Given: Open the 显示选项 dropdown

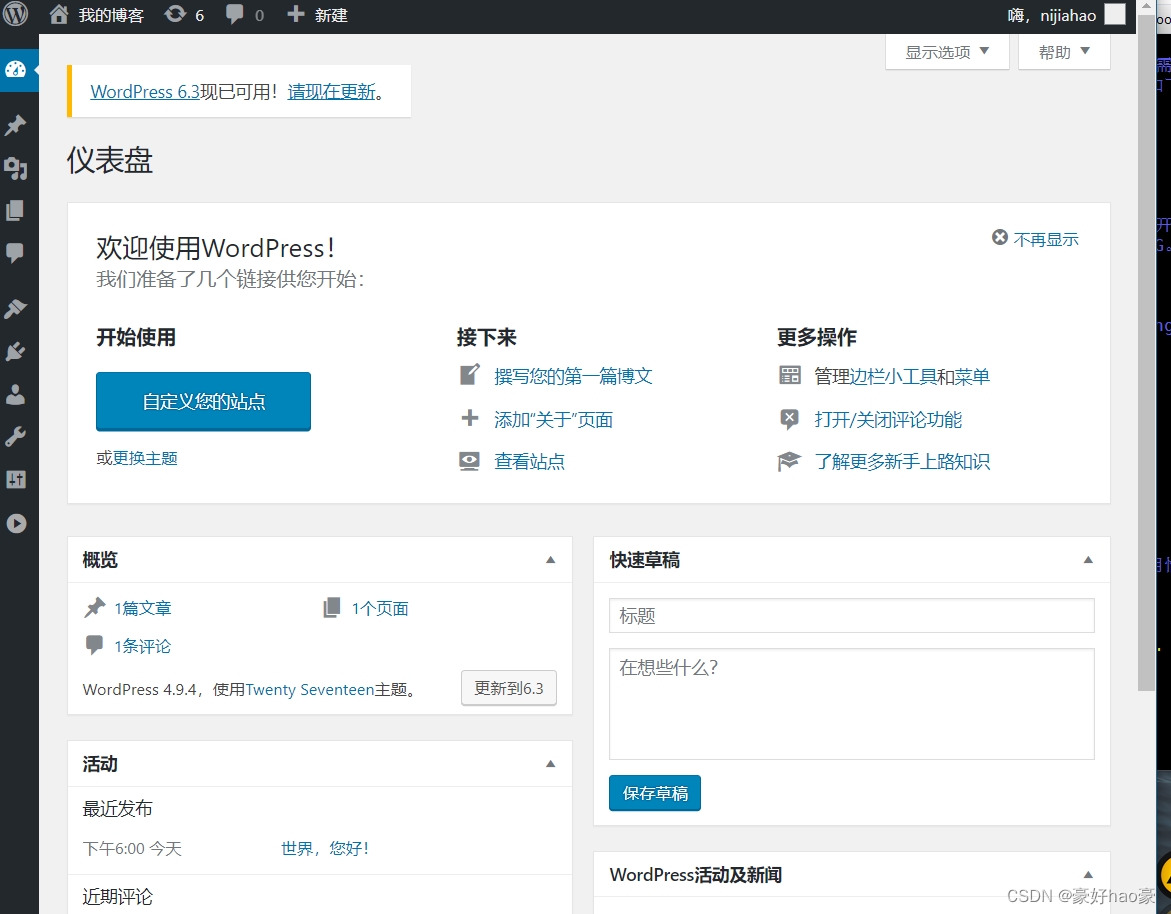Looking at the screenshot, I should click(947, 52).
